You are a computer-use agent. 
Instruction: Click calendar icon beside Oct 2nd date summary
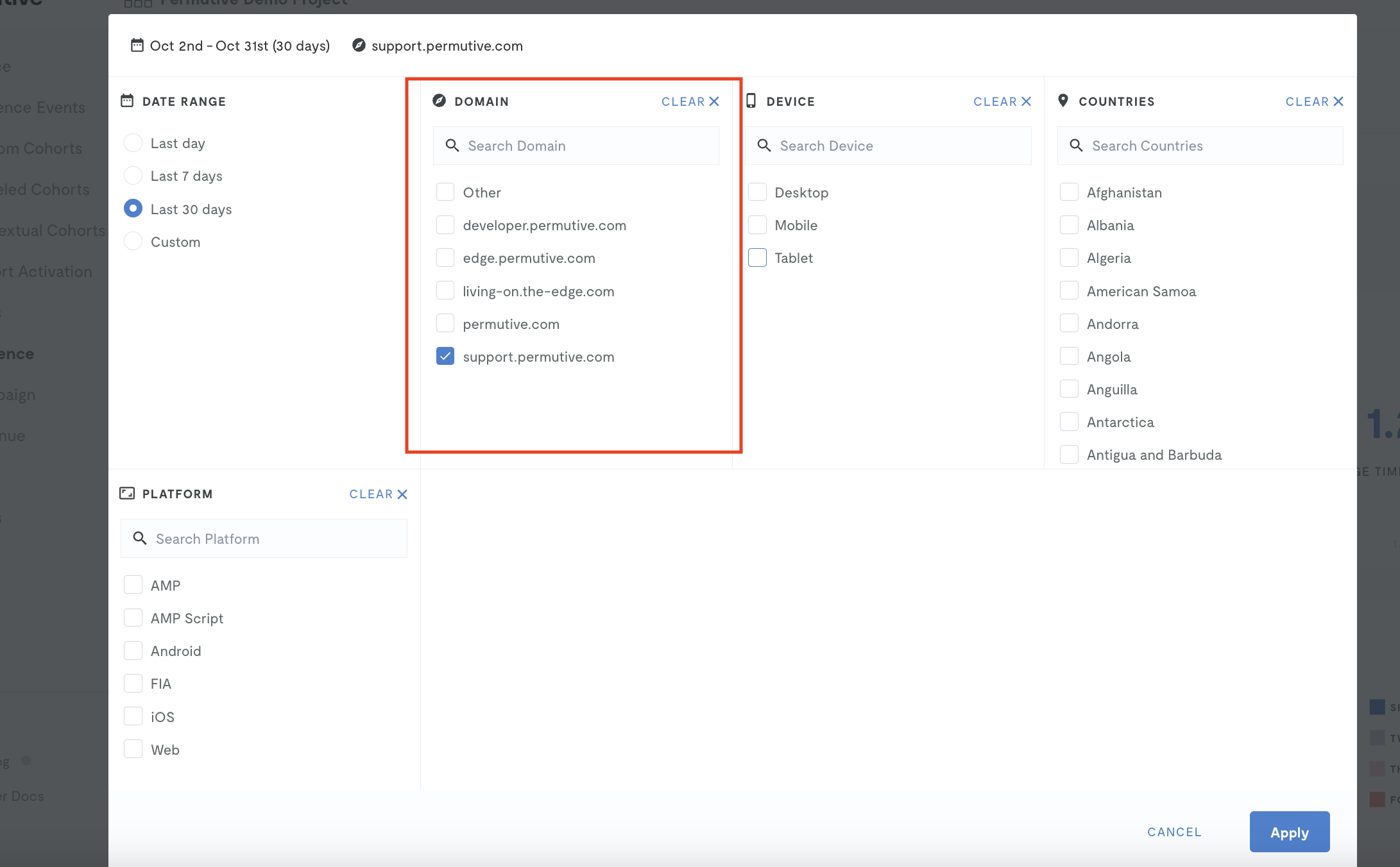click(137, 46)
